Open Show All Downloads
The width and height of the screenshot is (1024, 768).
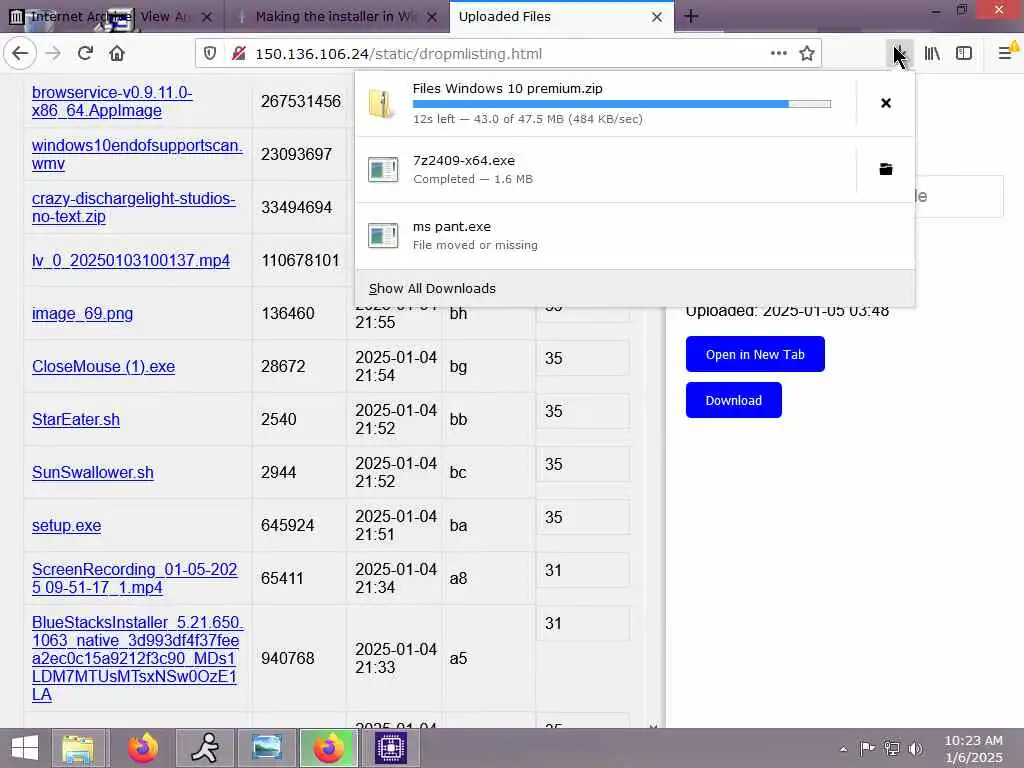(x=432, y=289)
